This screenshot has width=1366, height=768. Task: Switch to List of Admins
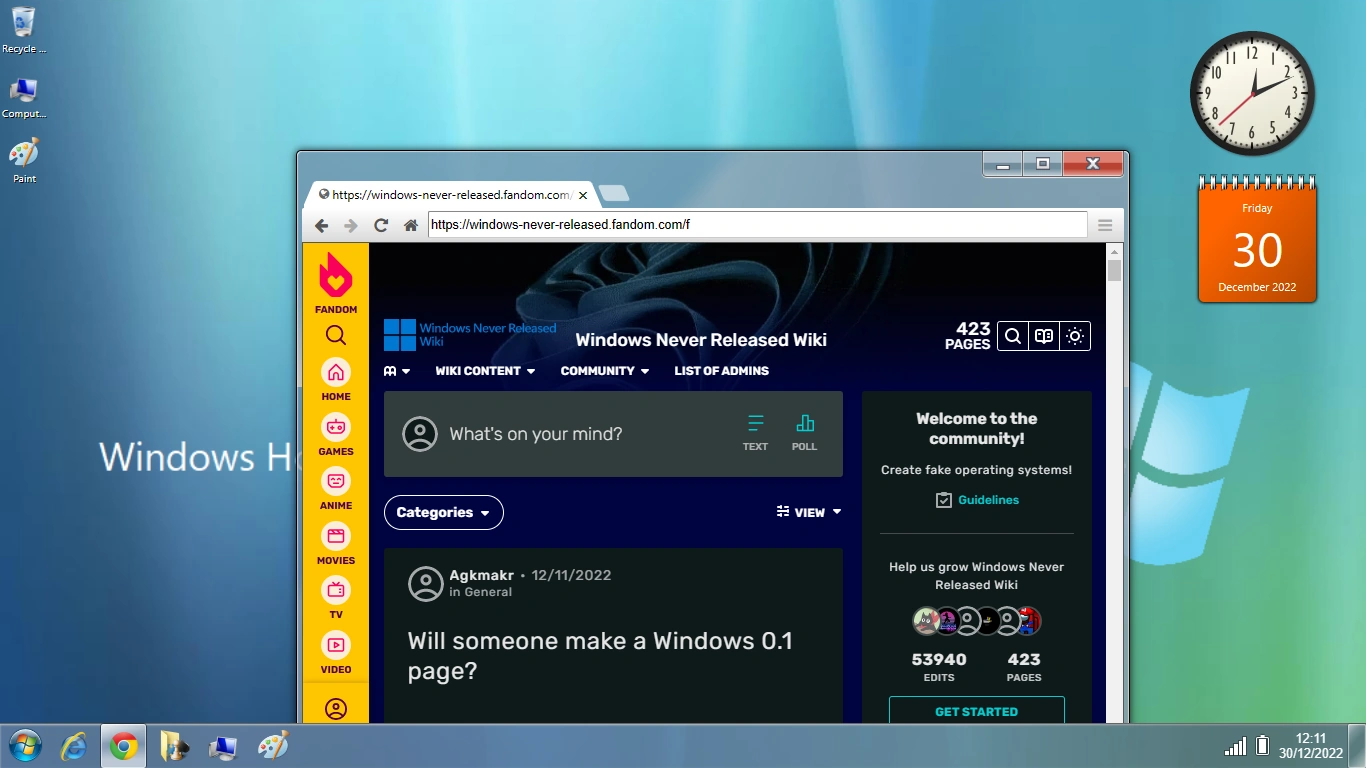[721, 371]
